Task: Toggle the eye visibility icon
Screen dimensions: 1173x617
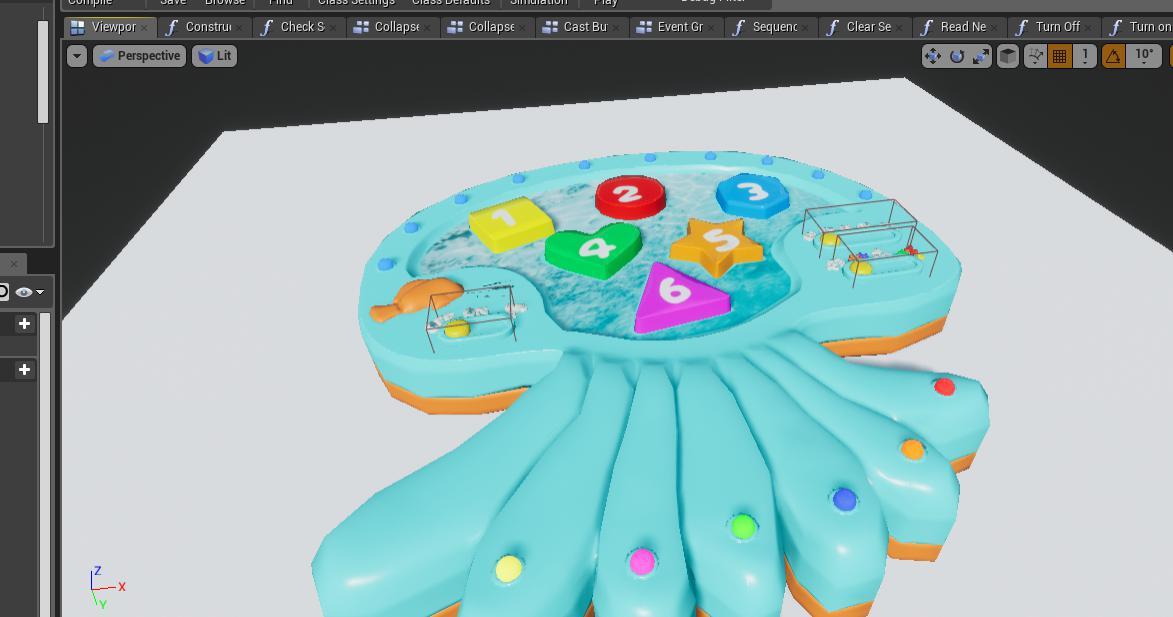Action: click(x=25, y=292)
